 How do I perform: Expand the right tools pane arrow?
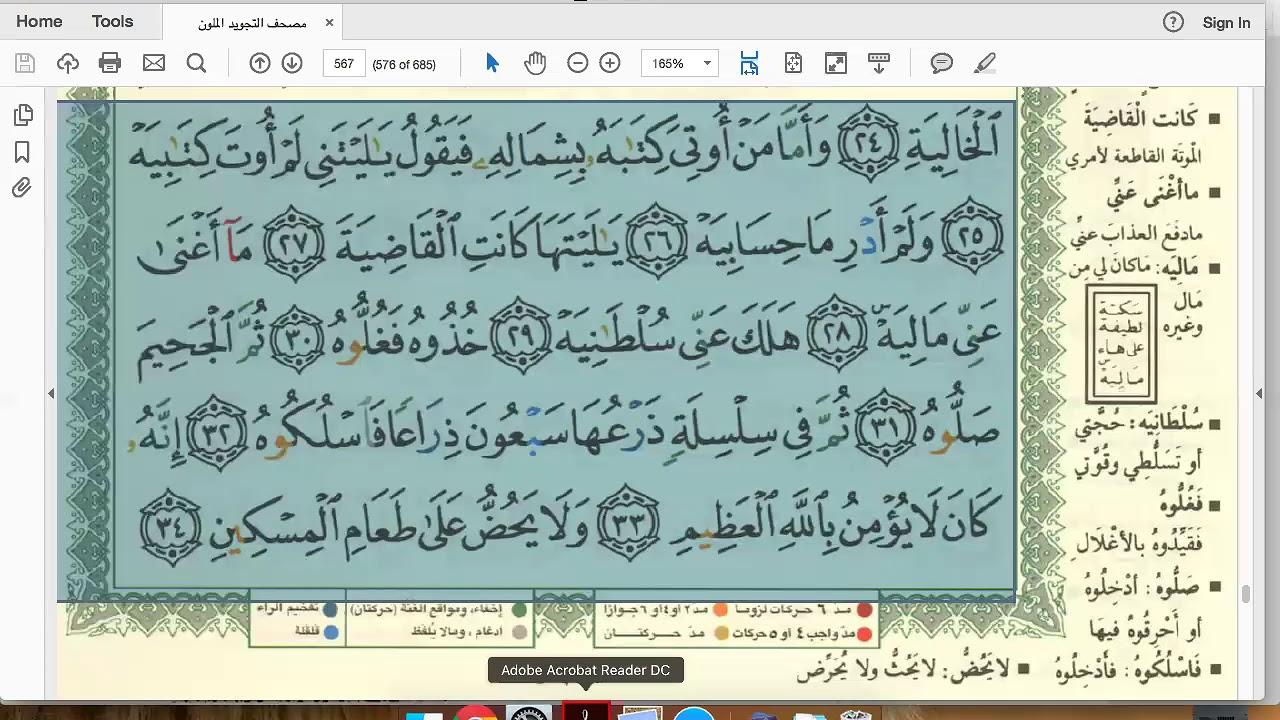click(1259, 394)
